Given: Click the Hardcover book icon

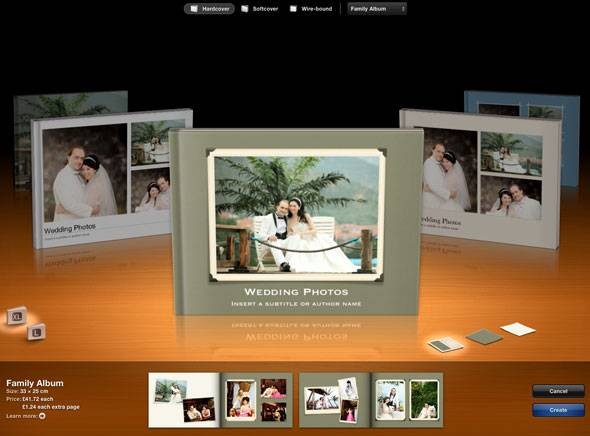Looking at the screenshot, I should (194, 9).
